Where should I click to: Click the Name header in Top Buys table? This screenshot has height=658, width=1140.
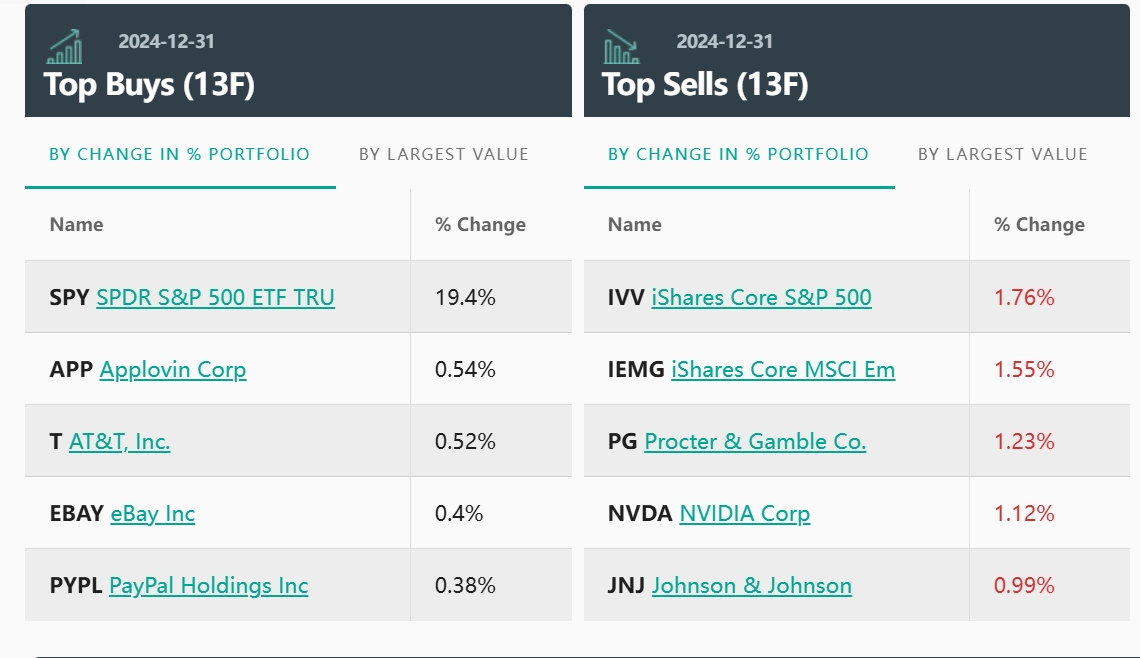point(76,224)
